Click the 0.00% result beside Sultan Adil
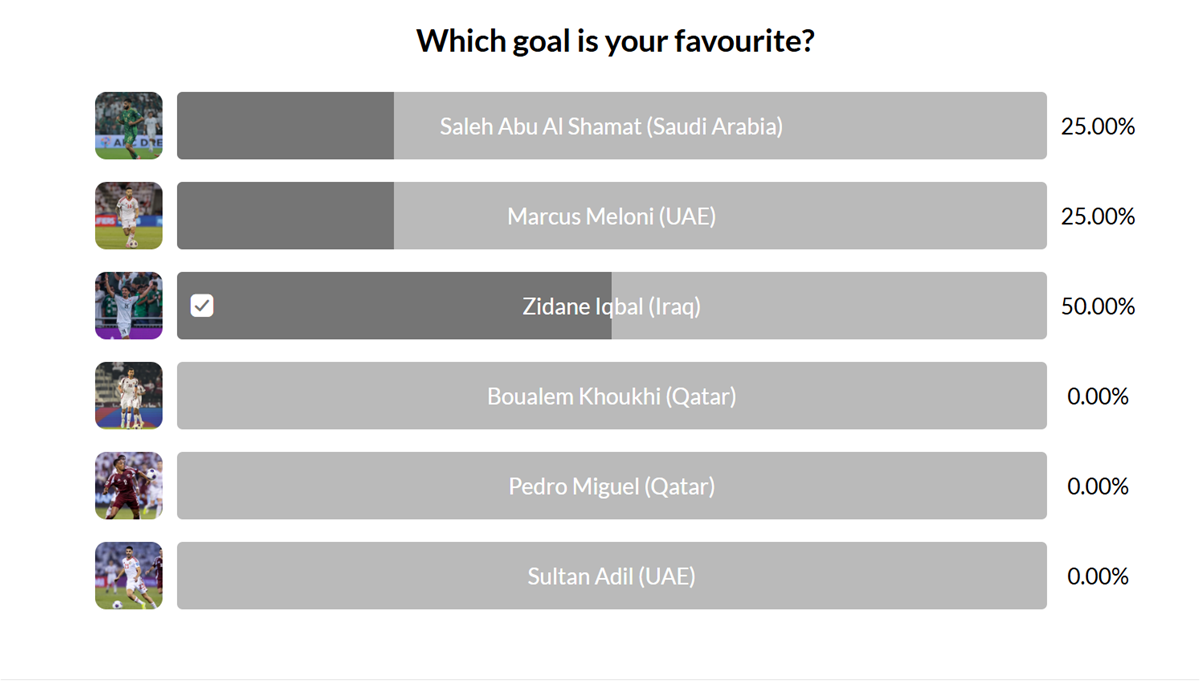The image size is (1200, 682). click(x=1098, y=576)
